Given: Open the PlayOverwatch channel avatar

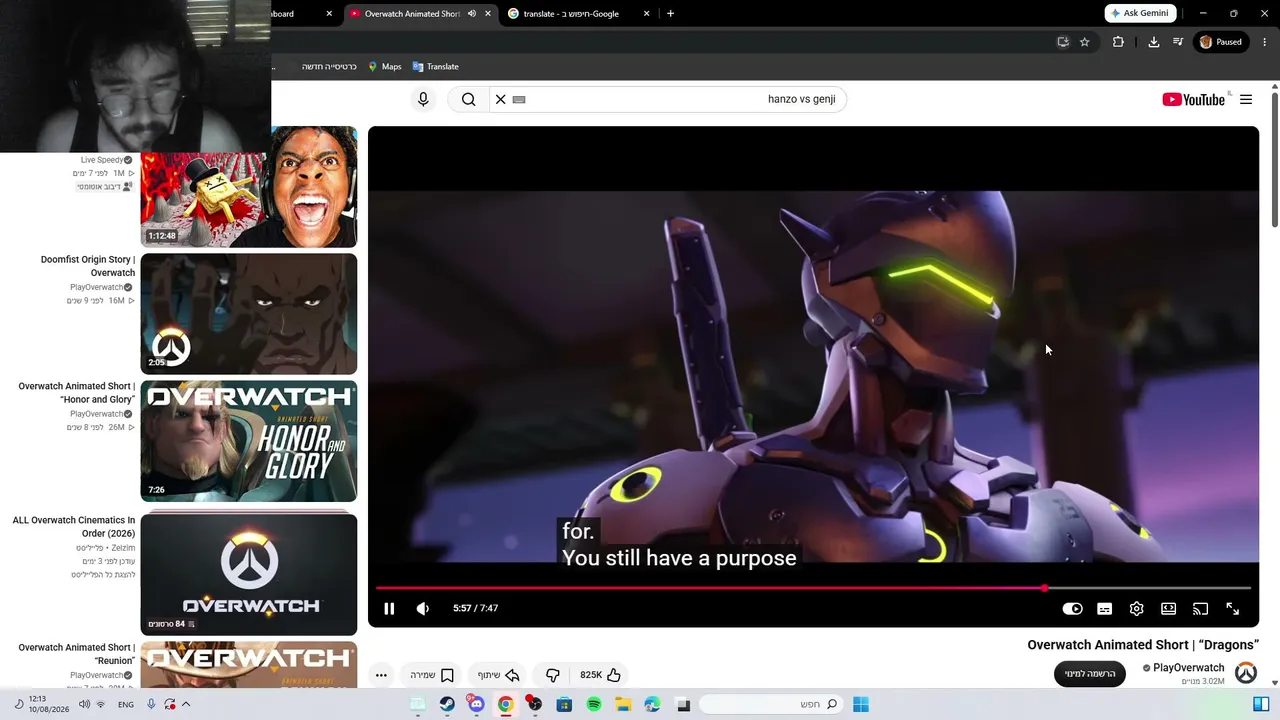Looking at the screenshot, I should (x=1246, y=673).
